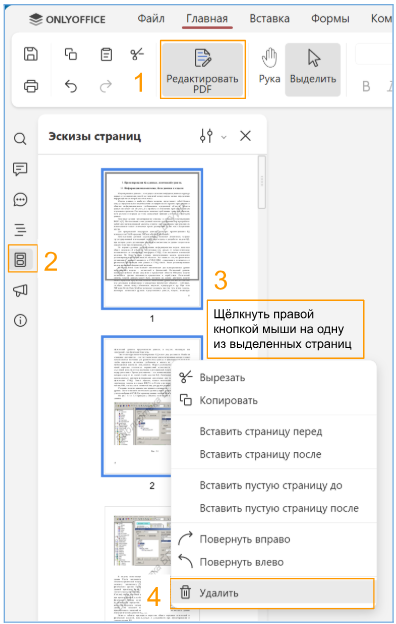Click the ONLYOFFICE logo
The image size is (396, 624).
(x=68, y=19)
